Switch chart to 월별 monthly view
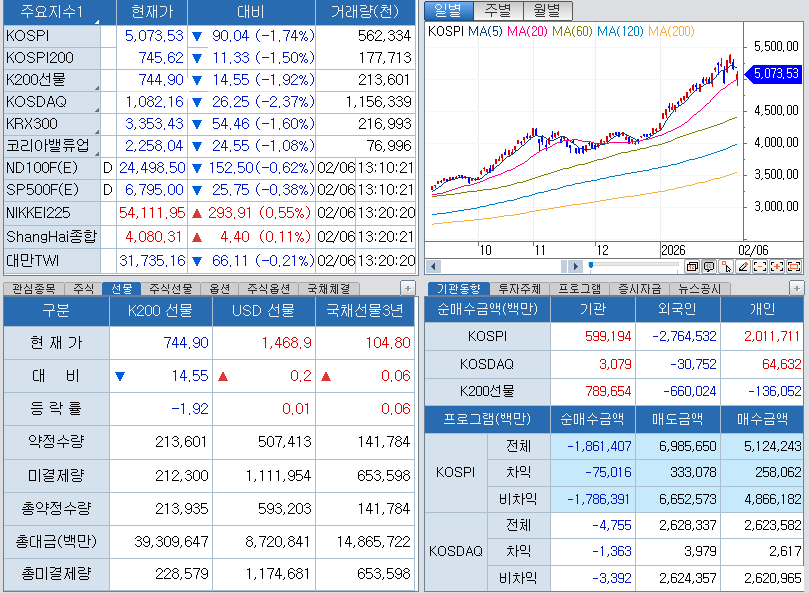809x593 pixels. (x=546, y=11)
